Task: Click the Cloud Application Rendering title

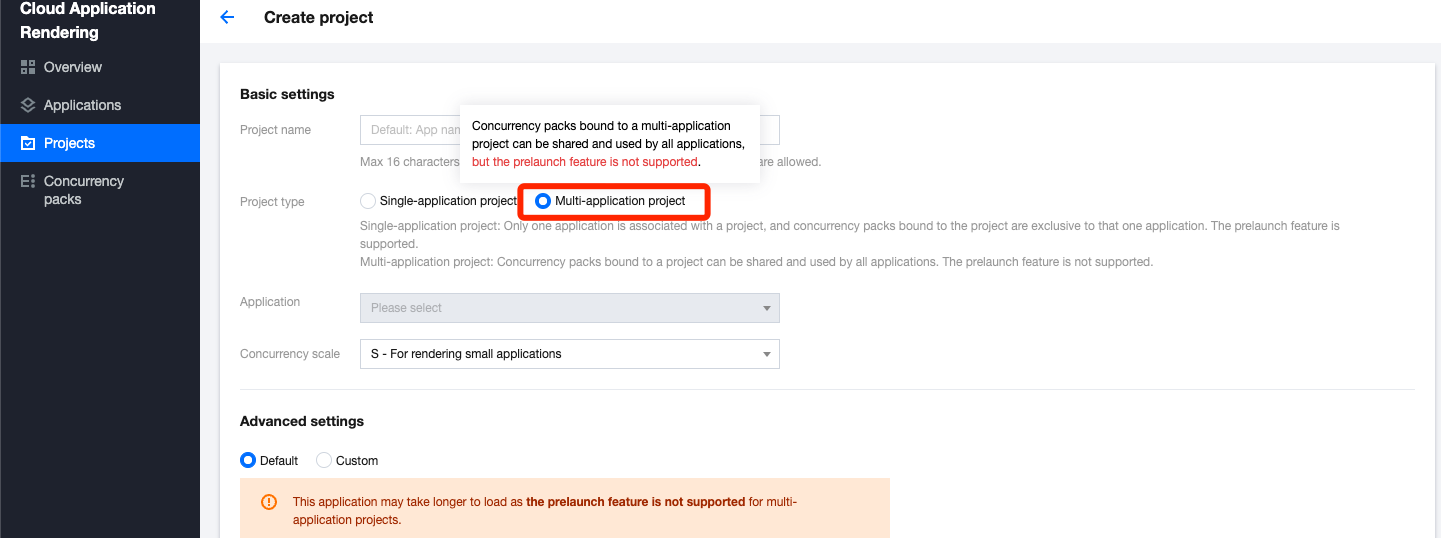Action: [88, 20]
